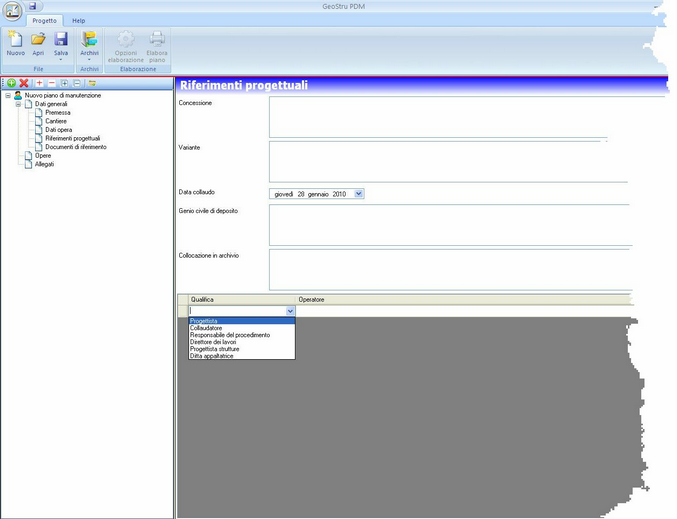Click the Salva floppy disk icon
This screenshot has width=677, height=519.
(61, 39)
